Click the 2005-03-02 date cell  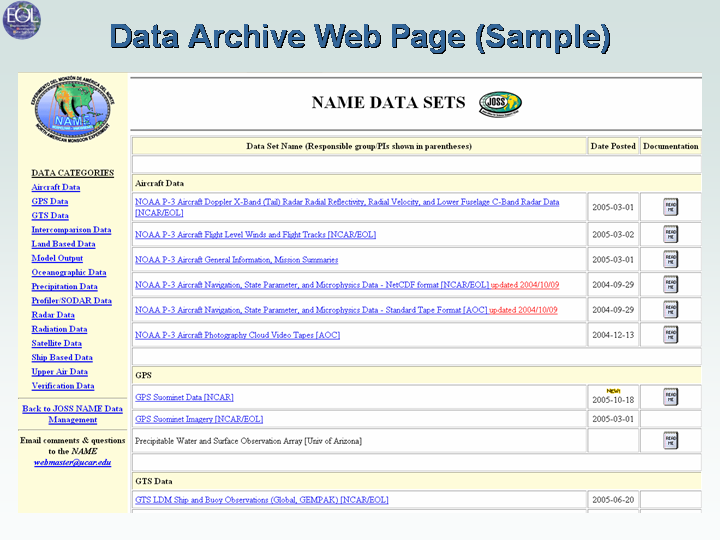[x=613, y=235]
